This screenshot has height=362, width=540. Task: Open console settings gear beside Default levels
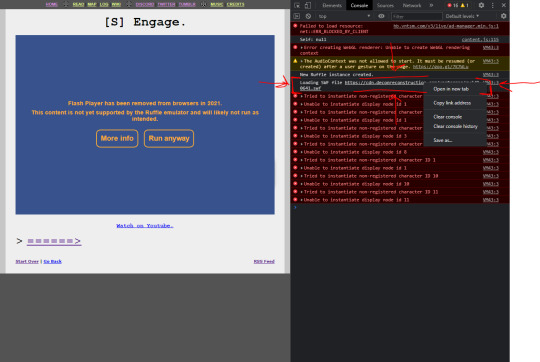503,16
